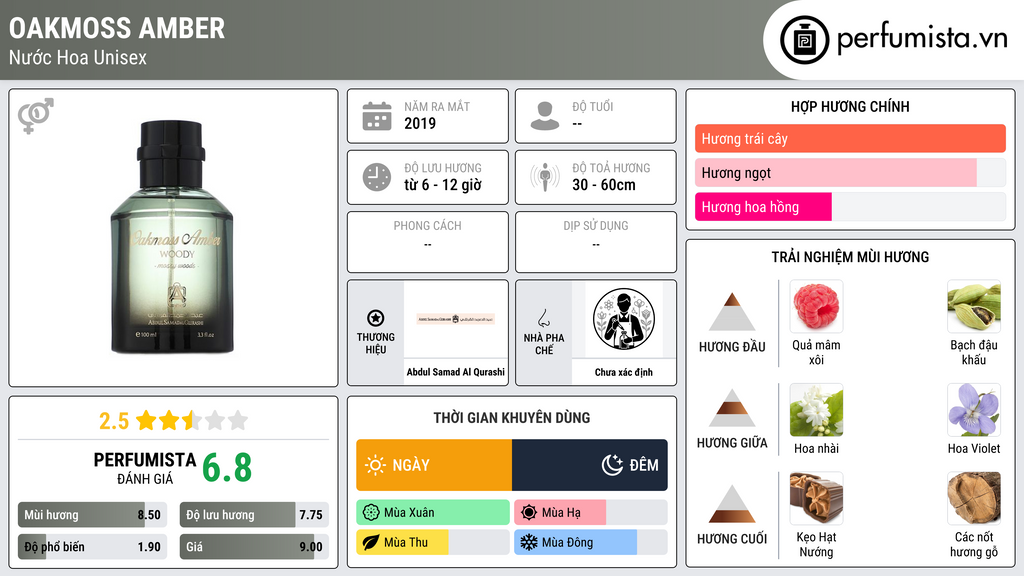Click the Hoa Violet note image

pos(974,409)
